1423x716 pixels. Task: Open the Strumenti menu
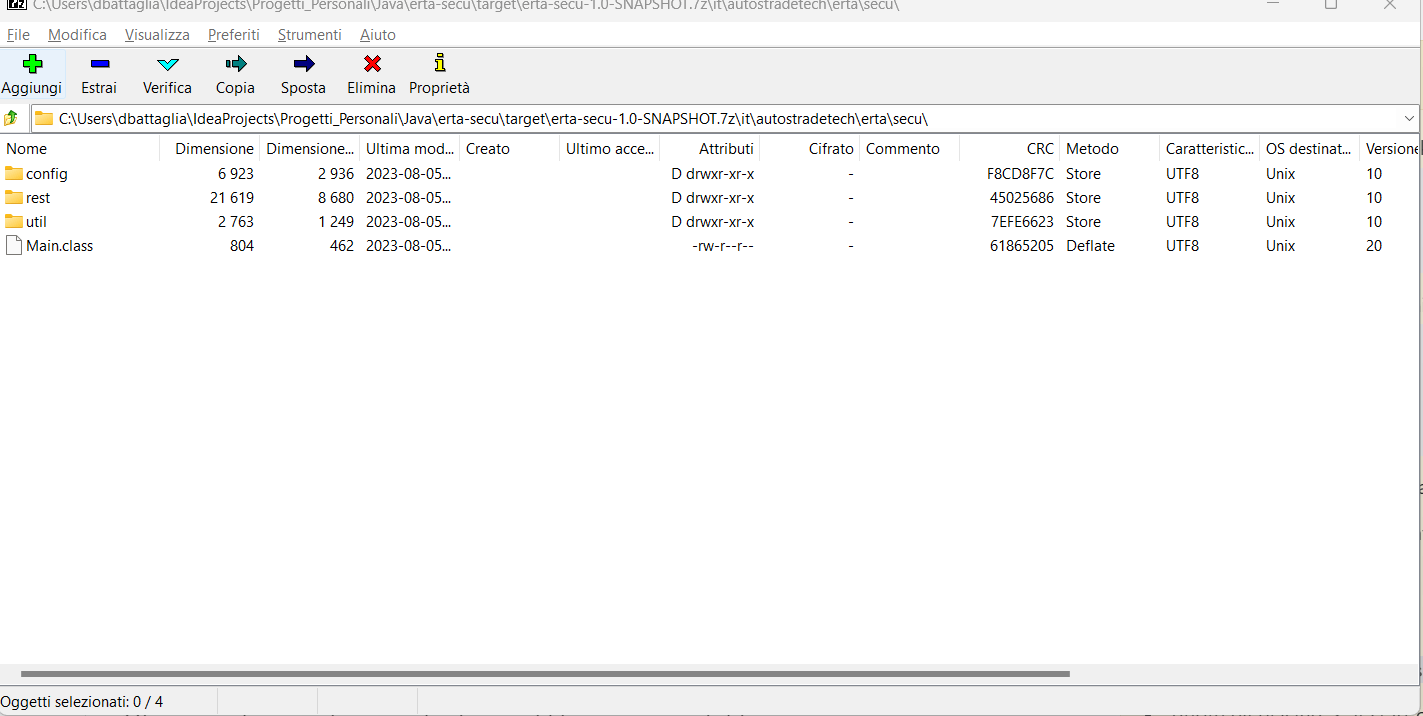(x=309, y=34)
